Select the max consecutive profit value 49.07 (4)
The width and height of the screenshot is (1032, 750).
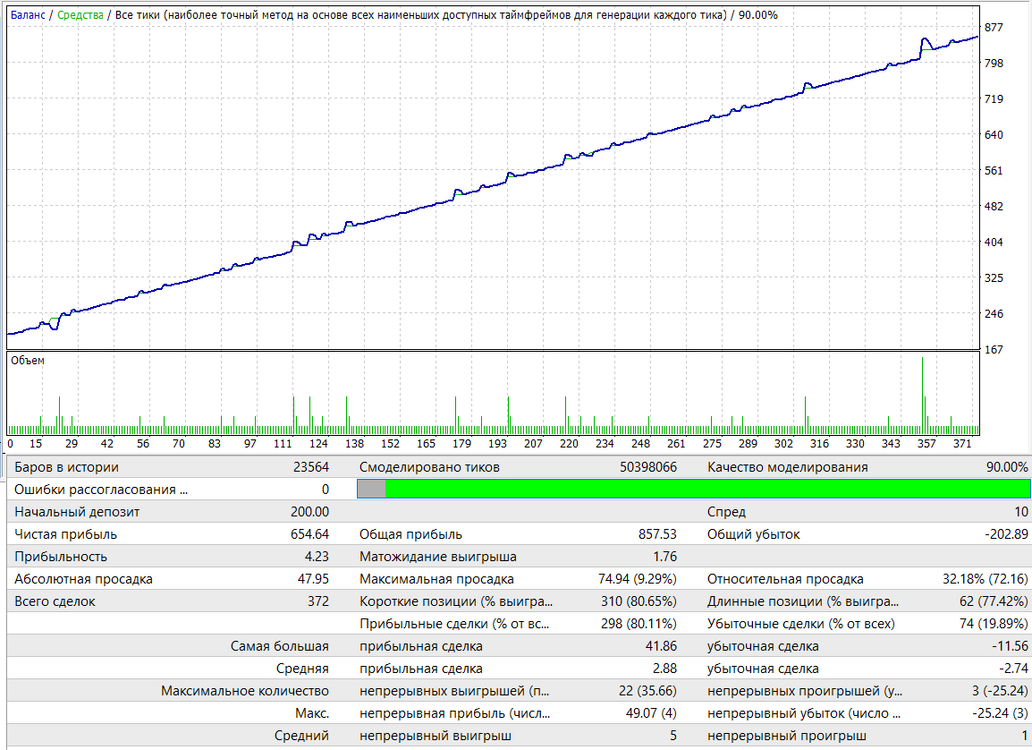click(x=651, y=713)
